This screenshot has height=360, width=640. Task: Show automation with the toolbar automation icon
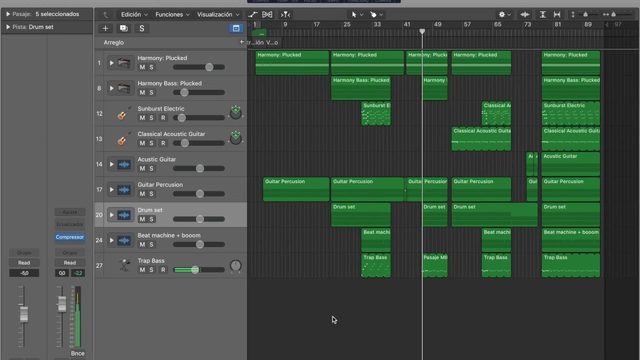coord(253,14)
